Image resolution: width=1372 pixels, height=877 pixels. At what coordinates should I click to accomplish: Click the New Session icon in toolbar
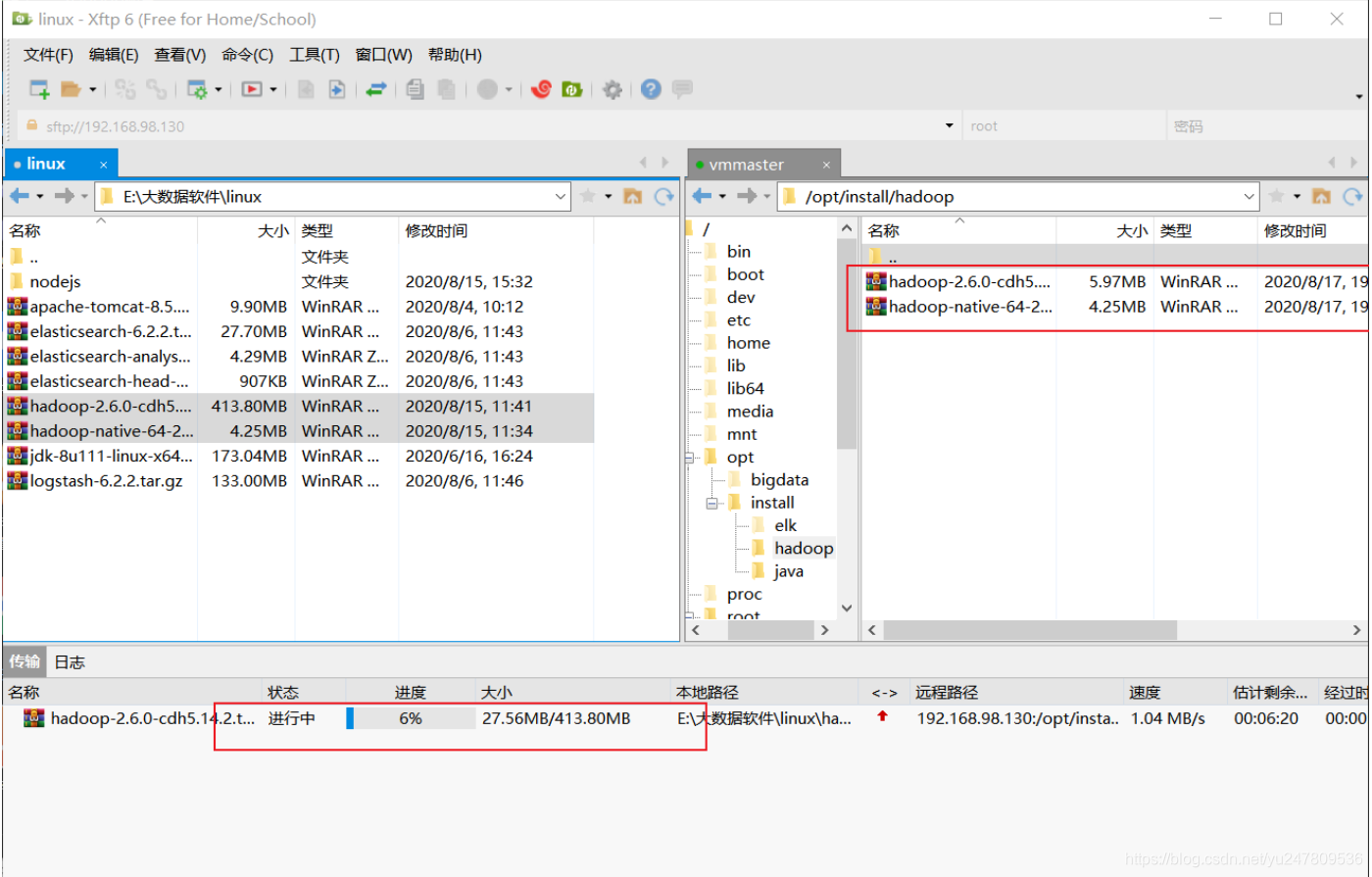pyautogui.click(x=39, y=89)
